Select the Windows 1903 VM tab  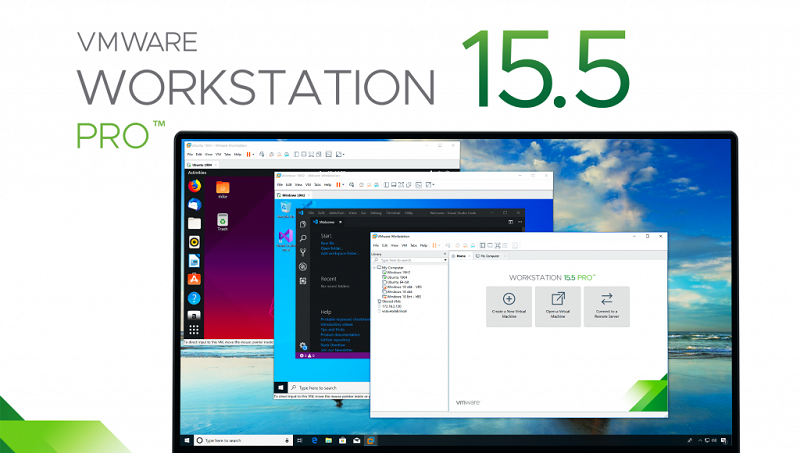pos(293,195)
